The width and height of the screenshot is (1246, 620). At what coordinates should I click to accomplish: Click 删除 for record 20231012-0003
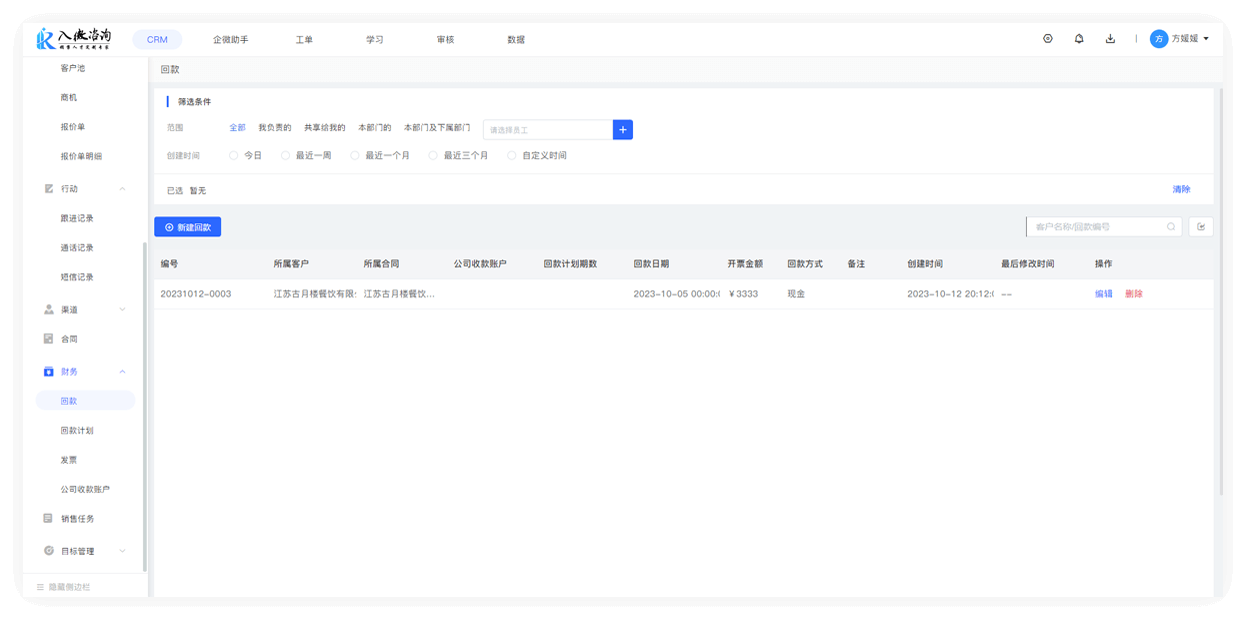[1134, 294]
